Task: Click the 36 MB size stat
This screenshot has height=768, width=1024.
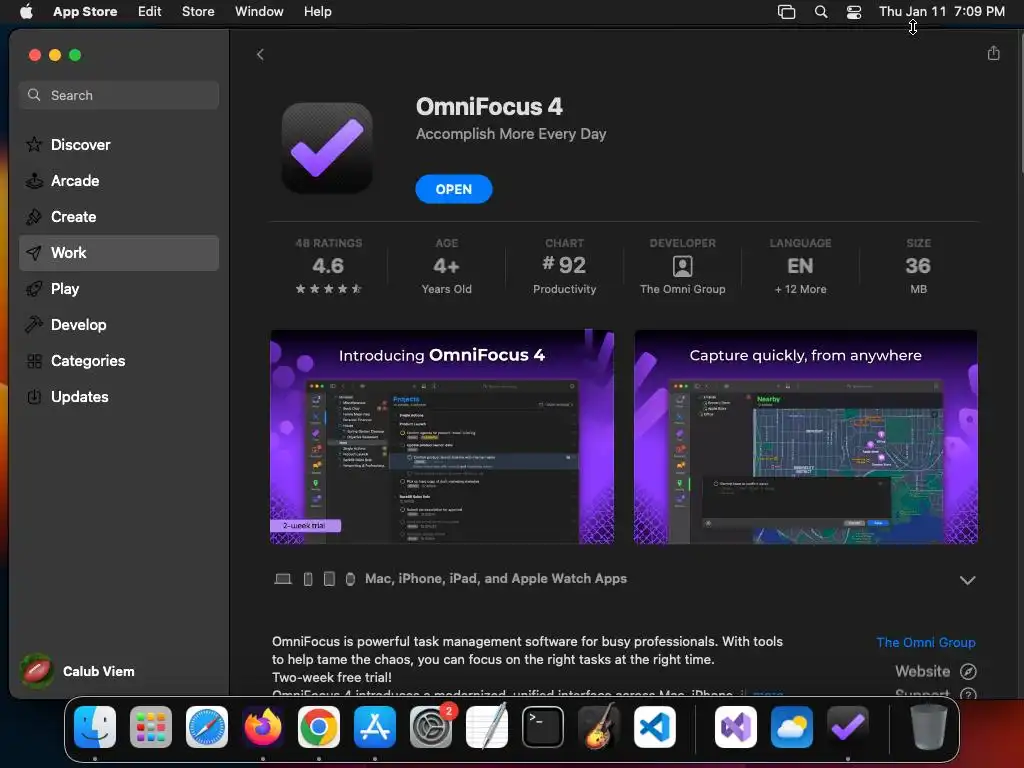Action: 918,266
